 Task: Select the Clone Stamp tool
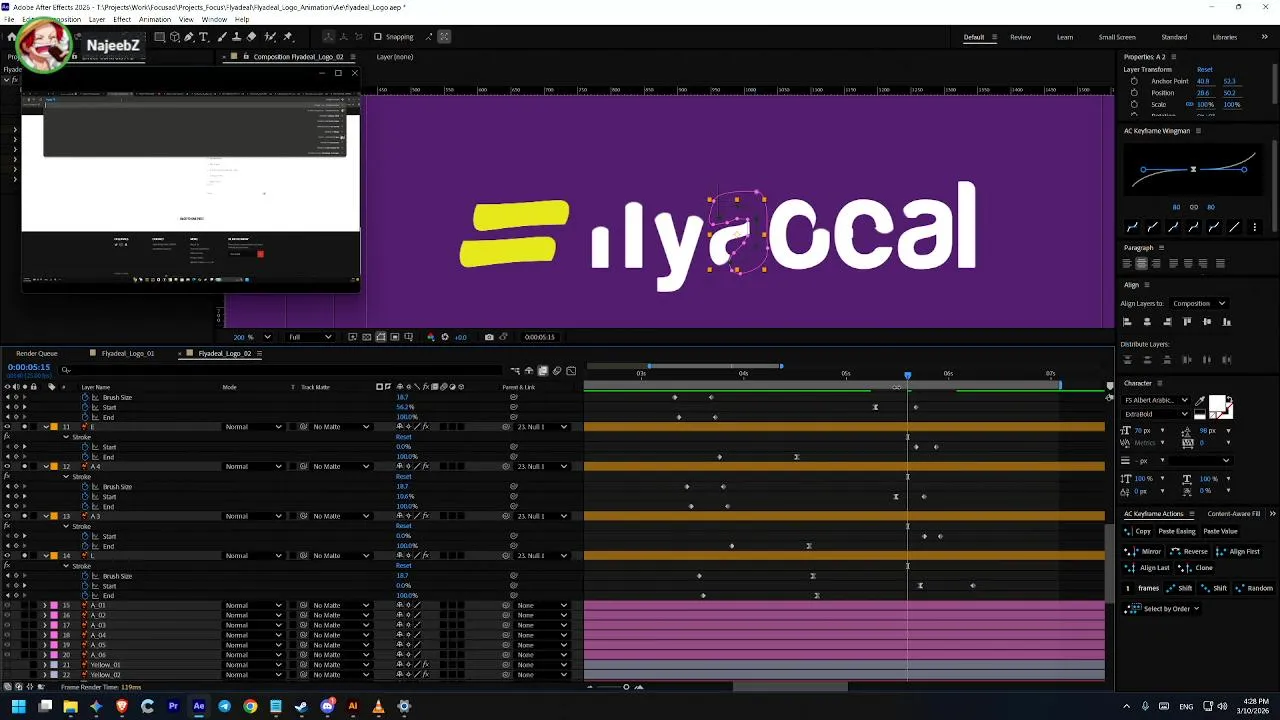236,37
